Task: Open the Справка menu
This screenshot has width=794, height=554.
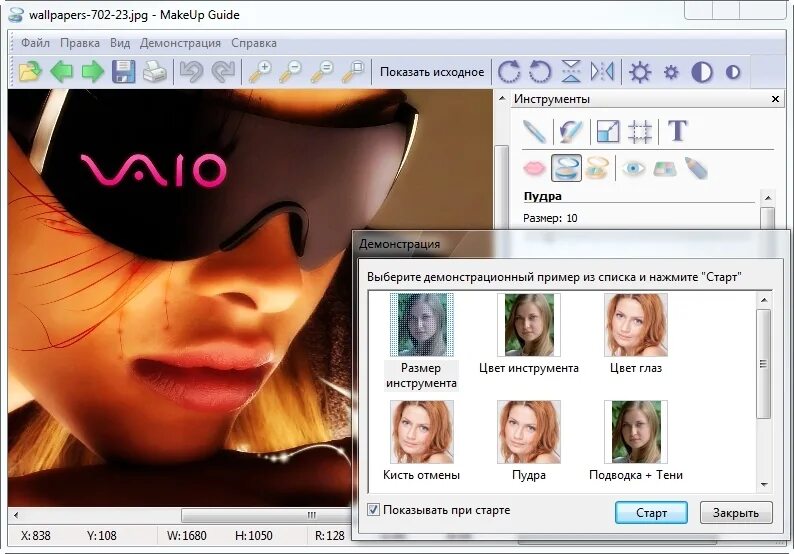Action: pos(254,43)
